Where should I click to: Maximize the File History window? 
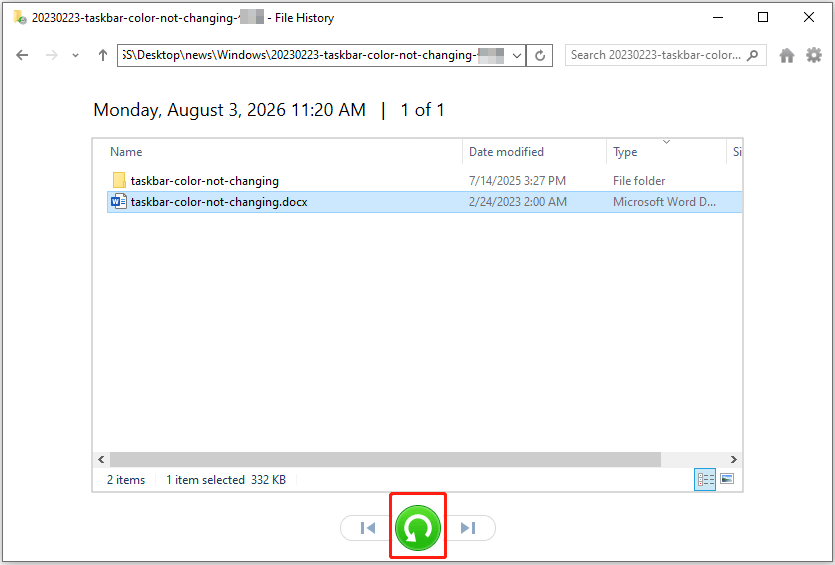click(x=763, y=17)
